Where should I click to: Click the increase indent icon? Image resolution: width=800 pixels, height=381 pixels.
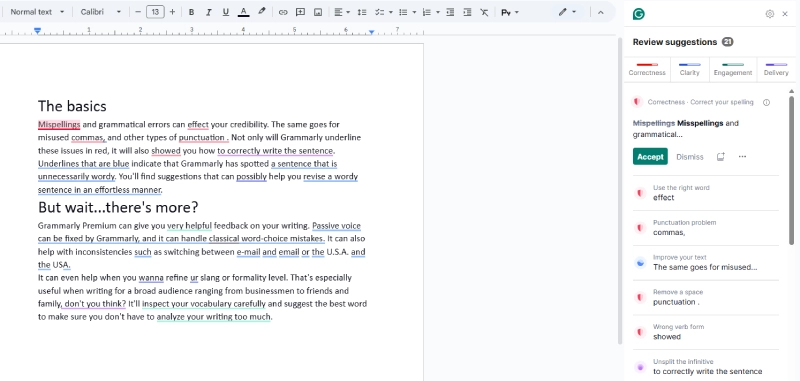[x=467, y=12]
